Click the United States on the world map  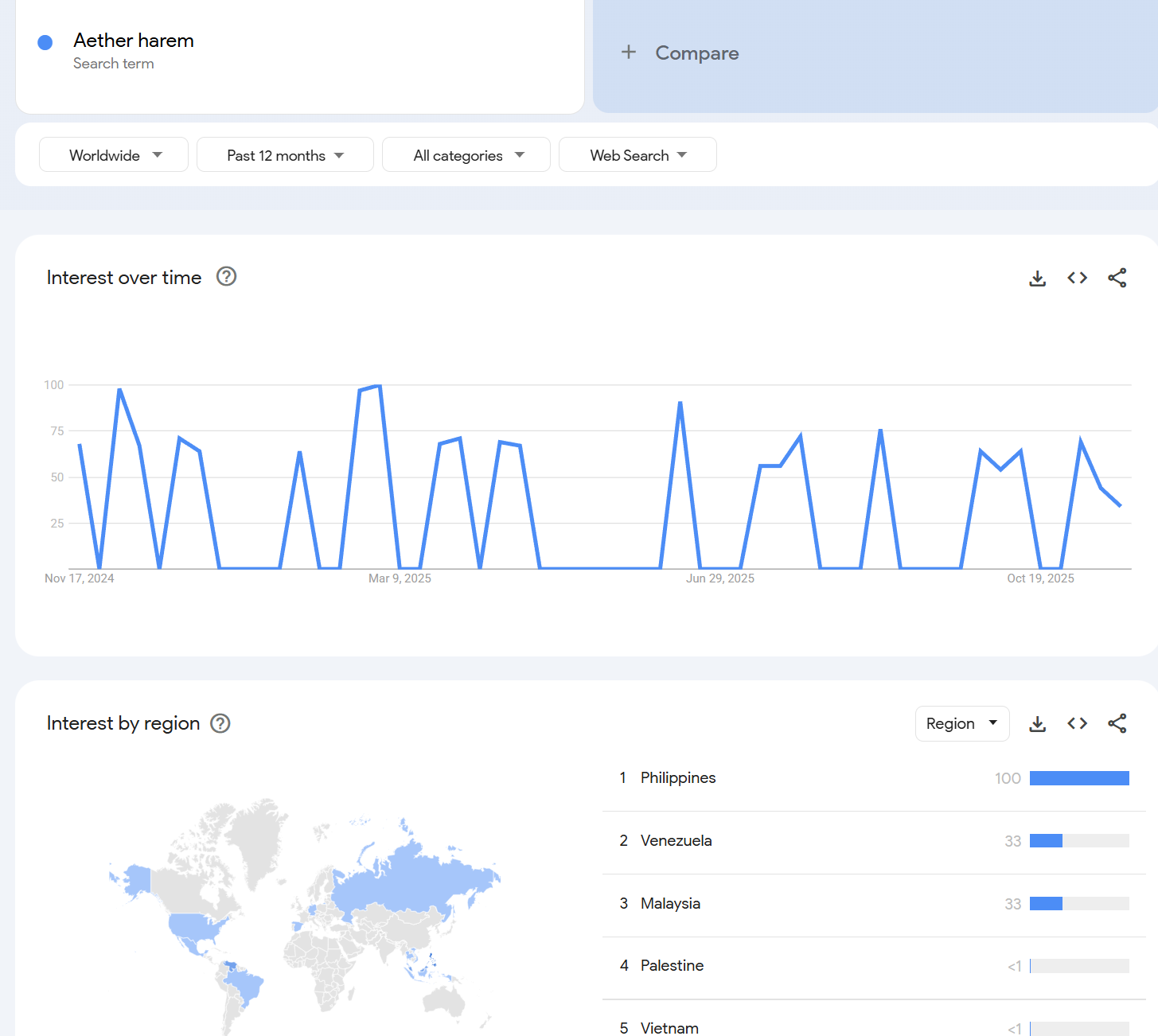(195, 926)
